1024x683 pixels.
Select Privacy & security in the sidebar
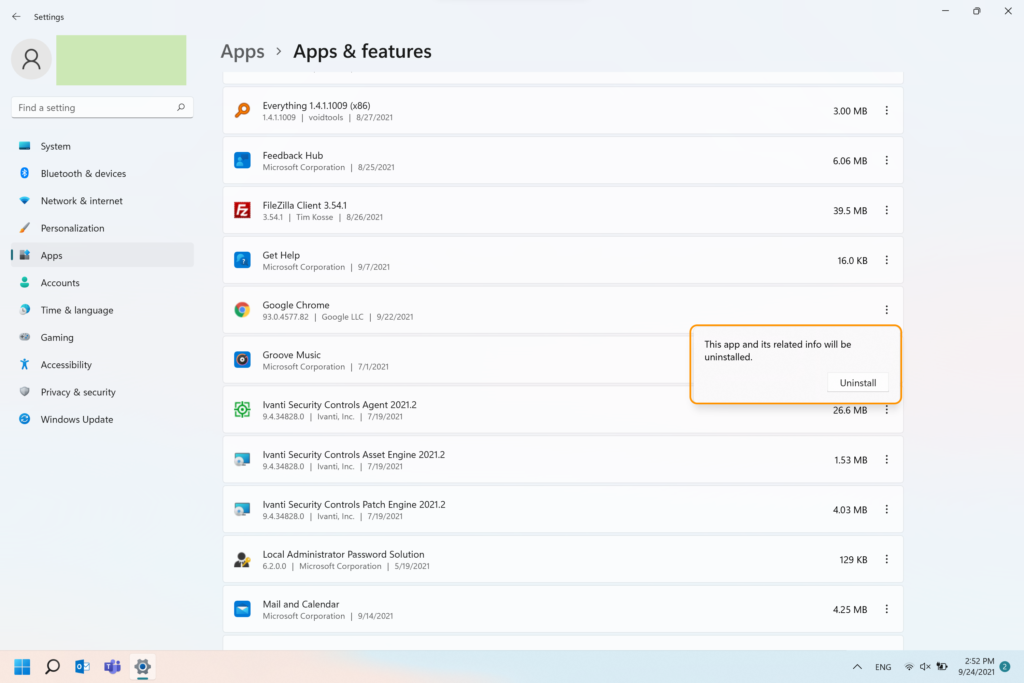pos(78,392)
